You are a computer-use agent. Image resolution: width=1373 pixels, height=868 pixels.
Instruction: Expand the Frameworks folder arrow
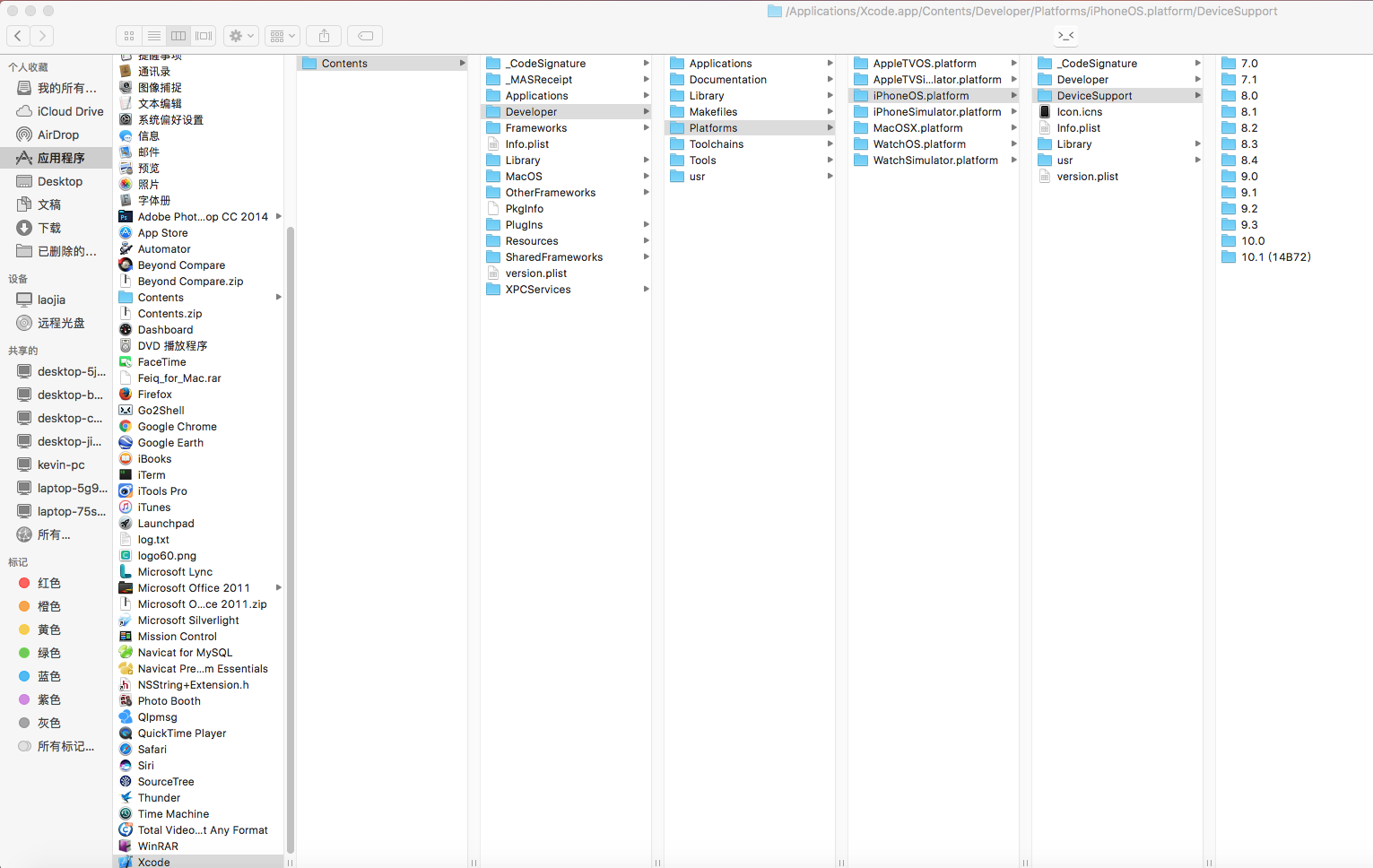pos(646,128)
